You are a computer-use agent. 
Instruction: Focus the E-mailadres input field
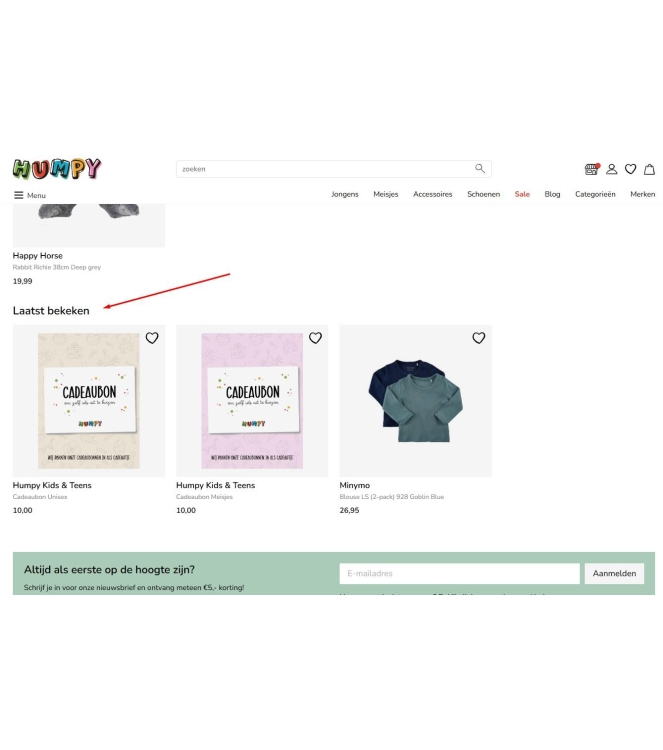pos(459,573)
